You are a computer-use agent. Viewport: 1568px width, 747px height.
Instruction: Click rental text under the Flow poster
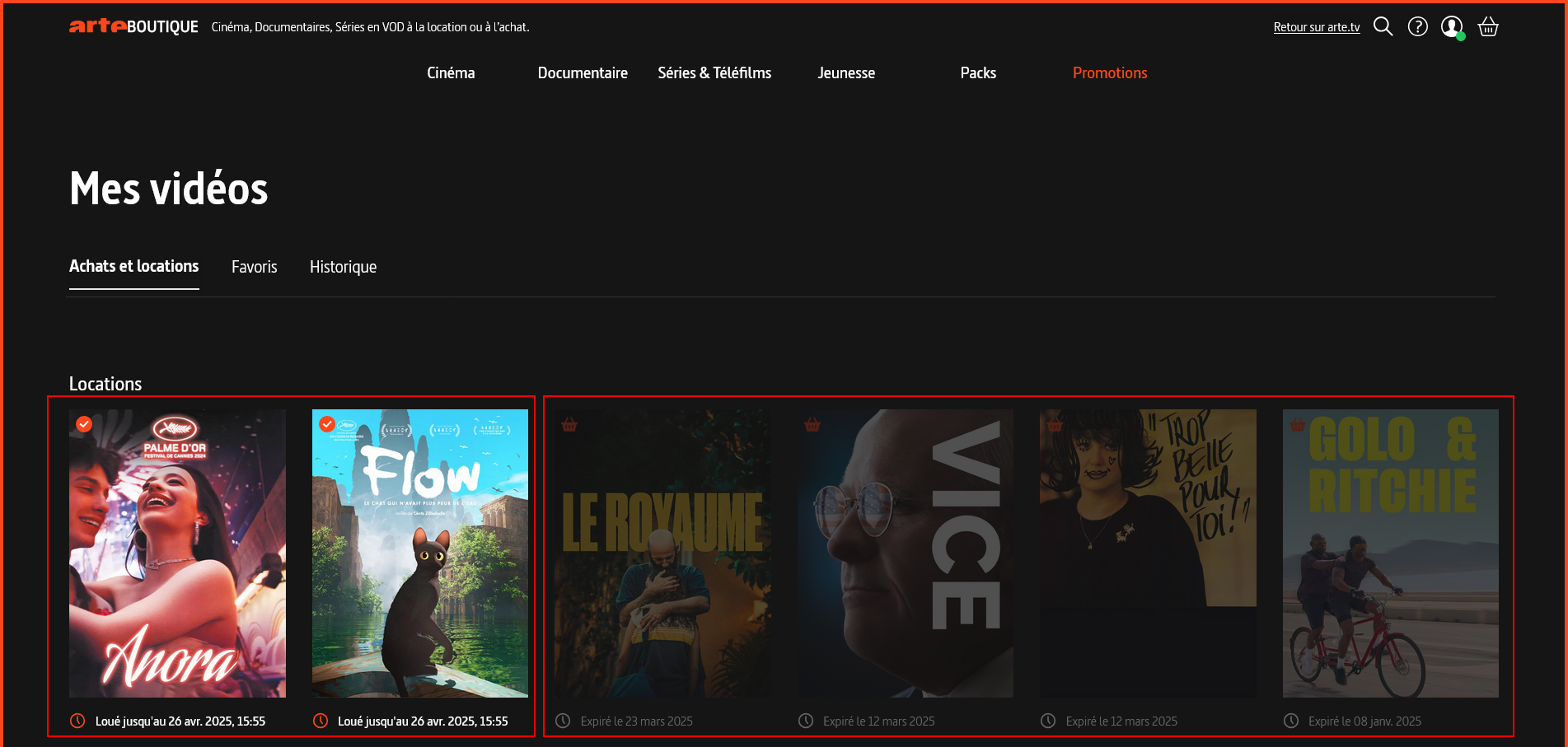pyautogui.click(x=423, y=721)
